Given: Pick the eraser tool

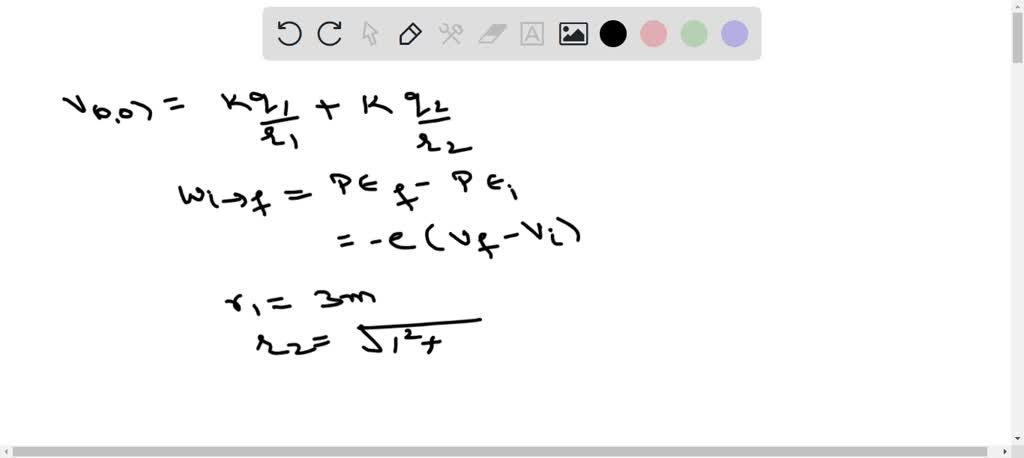Looking at the screenshot, I should pyautogui.click(x=492, y=33).
